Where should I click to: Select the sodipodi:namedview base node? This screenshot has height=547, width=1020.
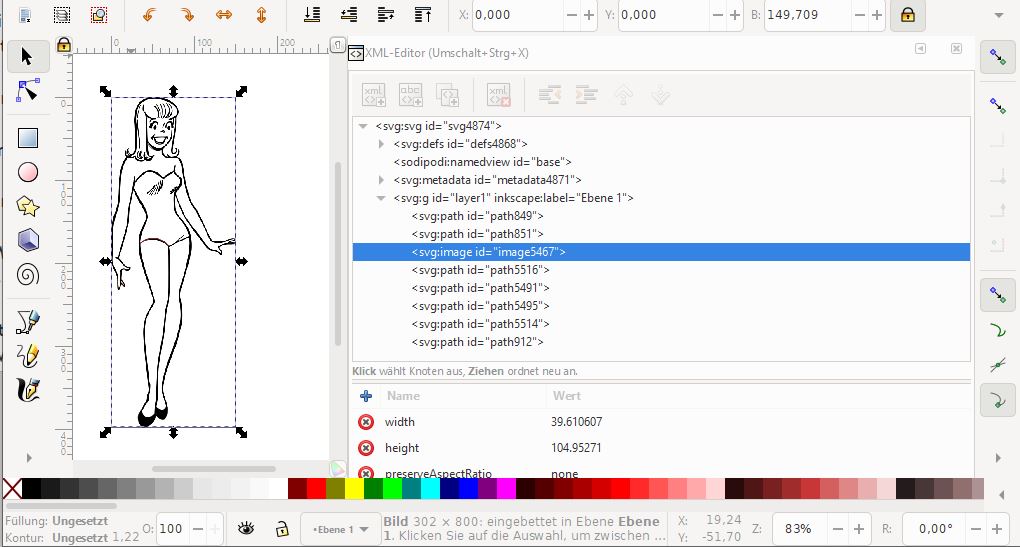click(481, 162)
